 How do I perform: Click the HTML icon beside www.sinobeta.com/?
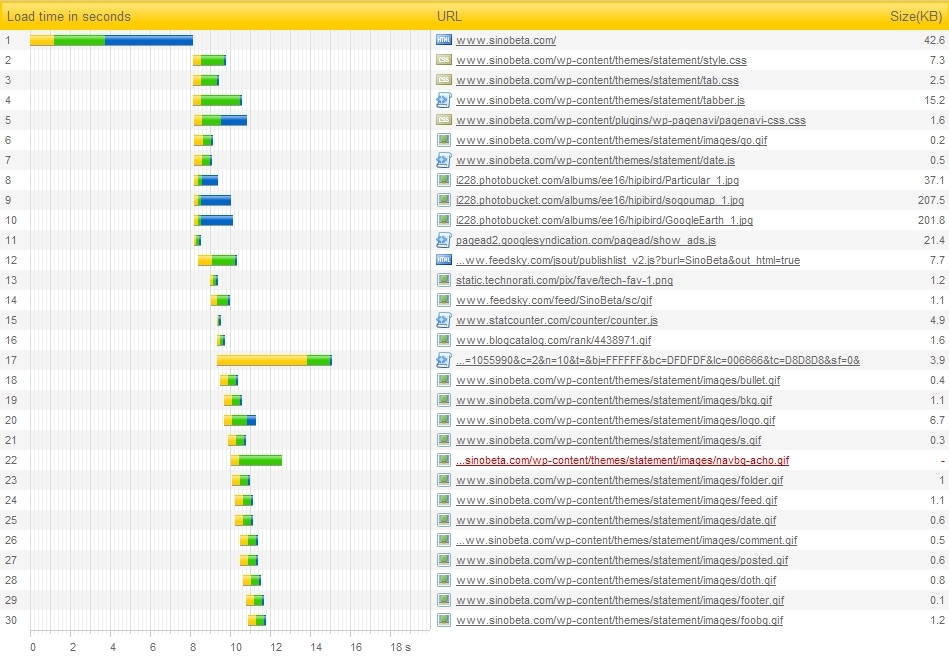[444, 40]
